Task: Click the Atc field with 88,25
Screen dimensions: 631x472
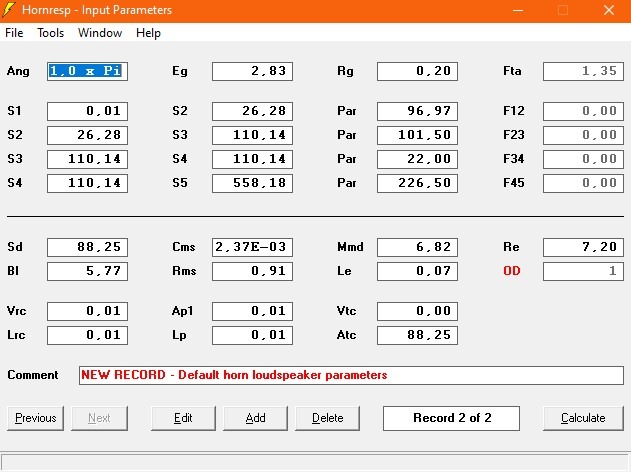Action: click(417, 335)
